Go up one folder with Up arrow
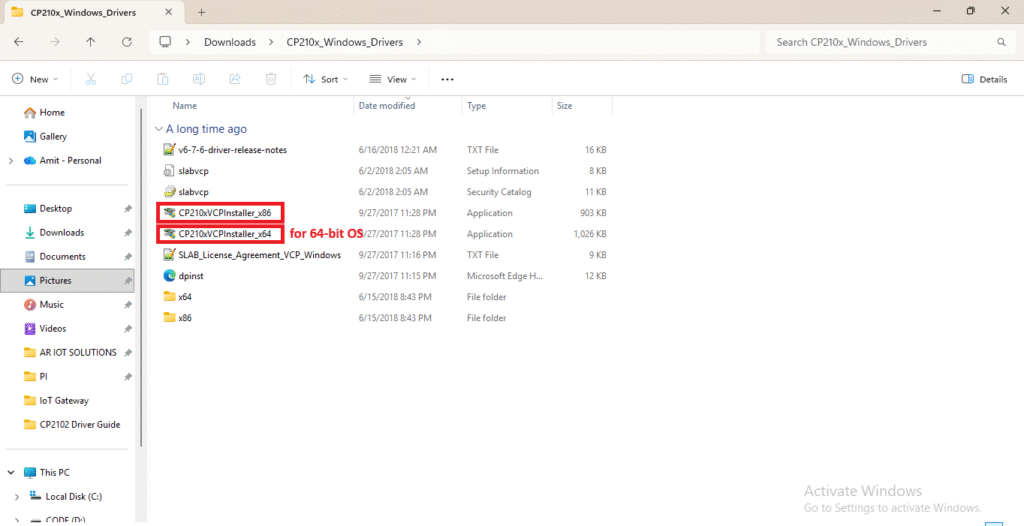This screenshot has height=526, width=1024. click(91, 42)
